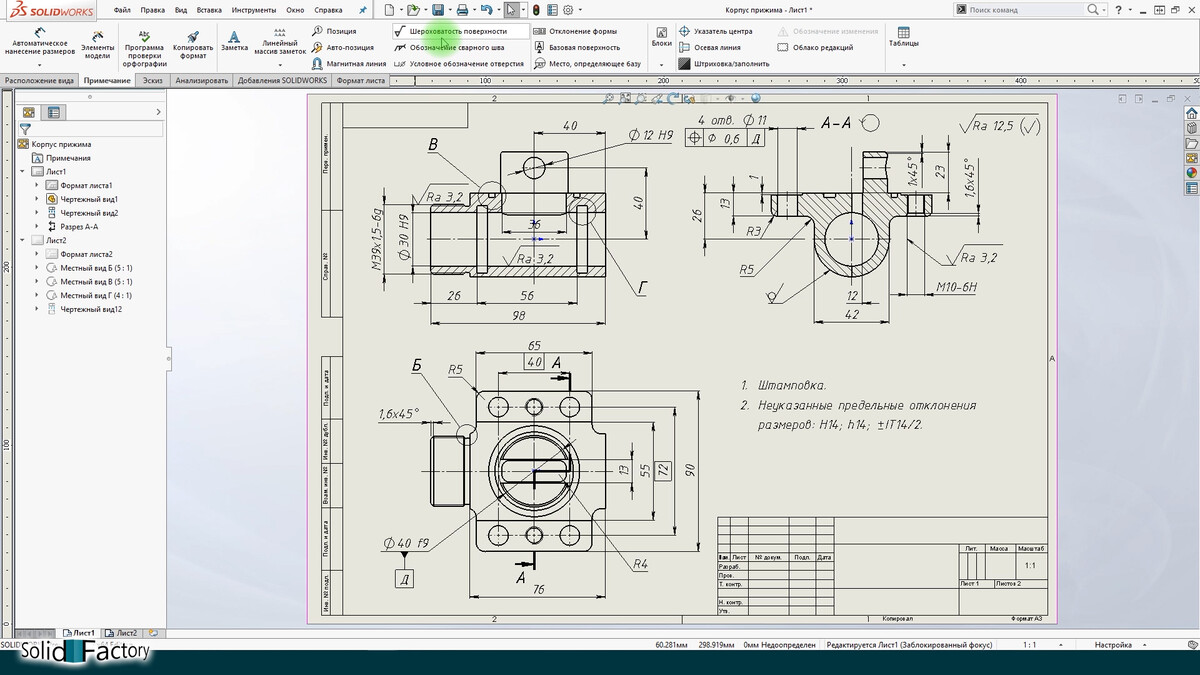Click the Undo arrow icon
Screen dimensions: 1200x675
(486, 9)
